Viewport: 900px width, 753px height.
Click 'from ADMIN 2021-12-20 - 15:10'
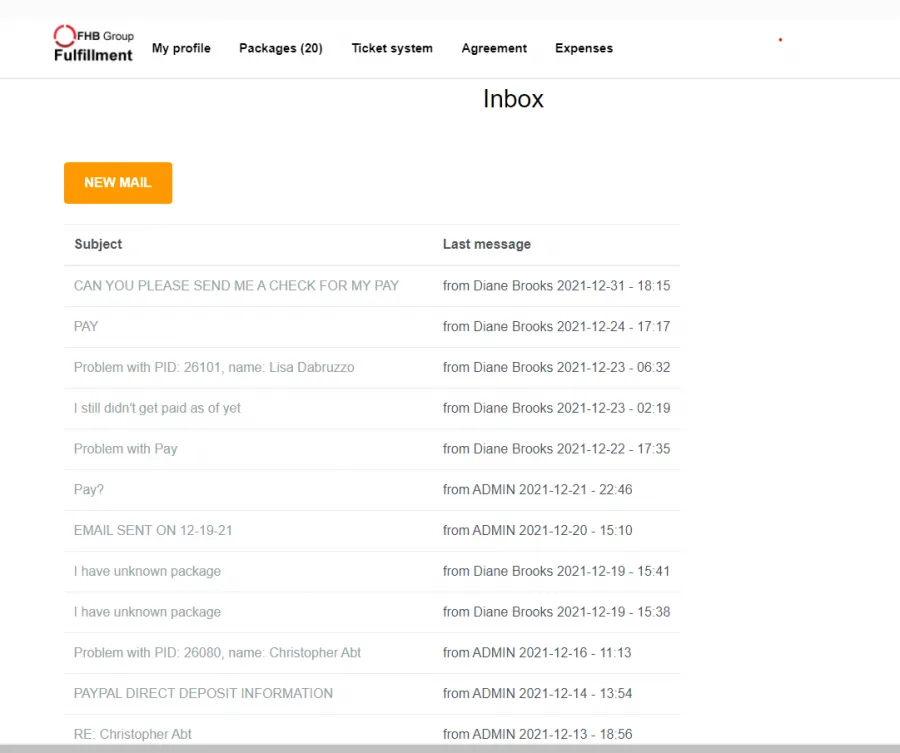[537, 530]
